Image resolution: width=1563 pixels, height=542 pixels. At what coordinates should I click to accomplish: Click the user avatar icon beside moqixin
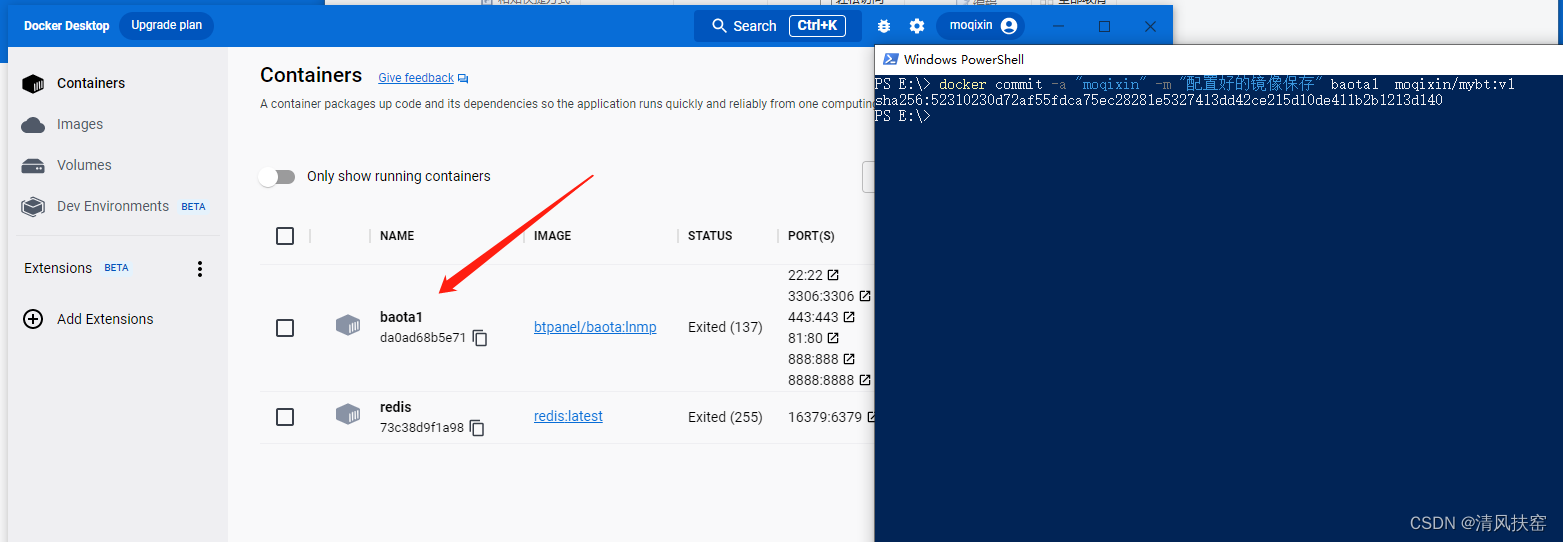1008,26
